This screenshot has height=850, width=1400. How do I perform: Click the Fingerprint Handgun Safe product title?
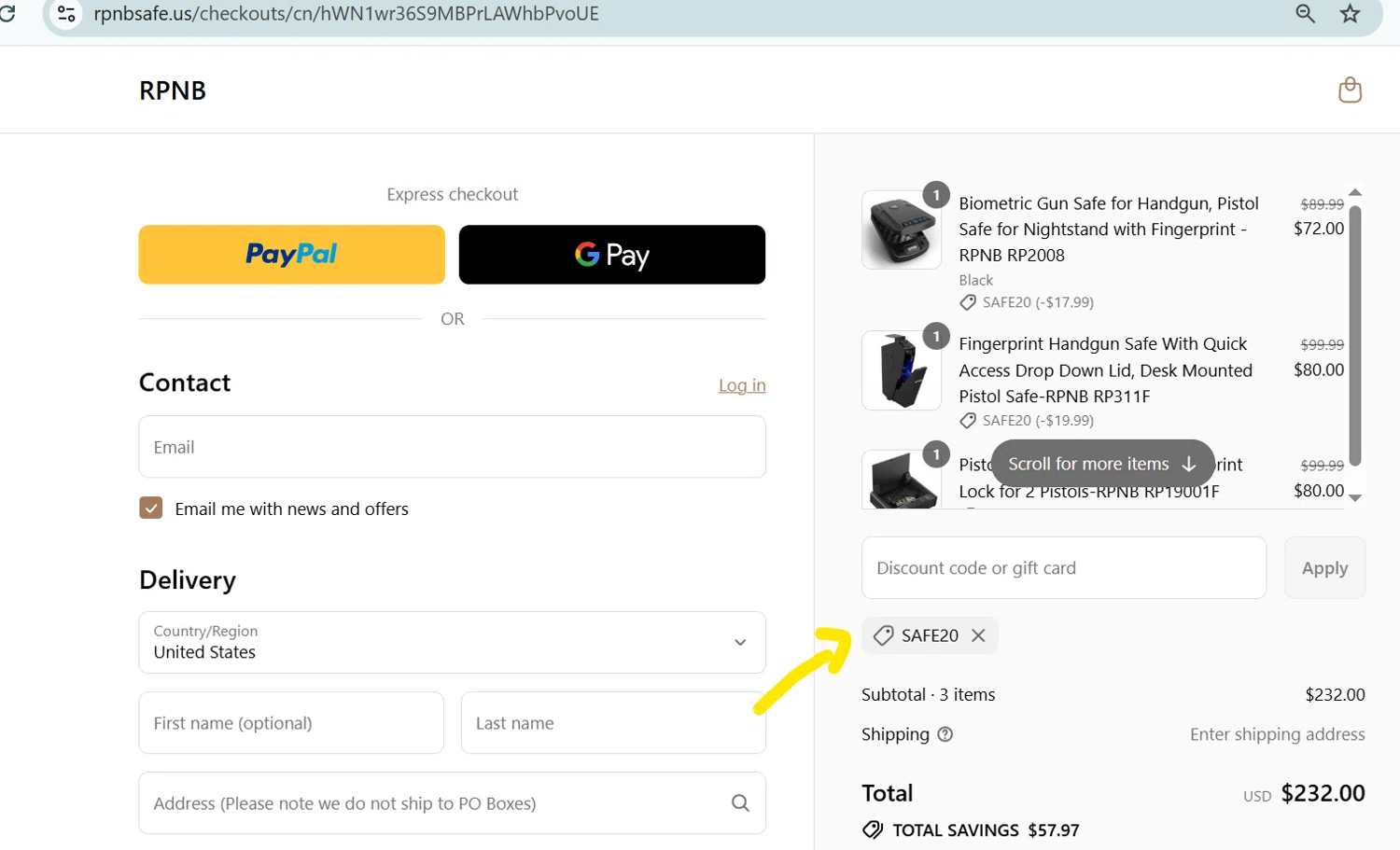coord(1105,369)
